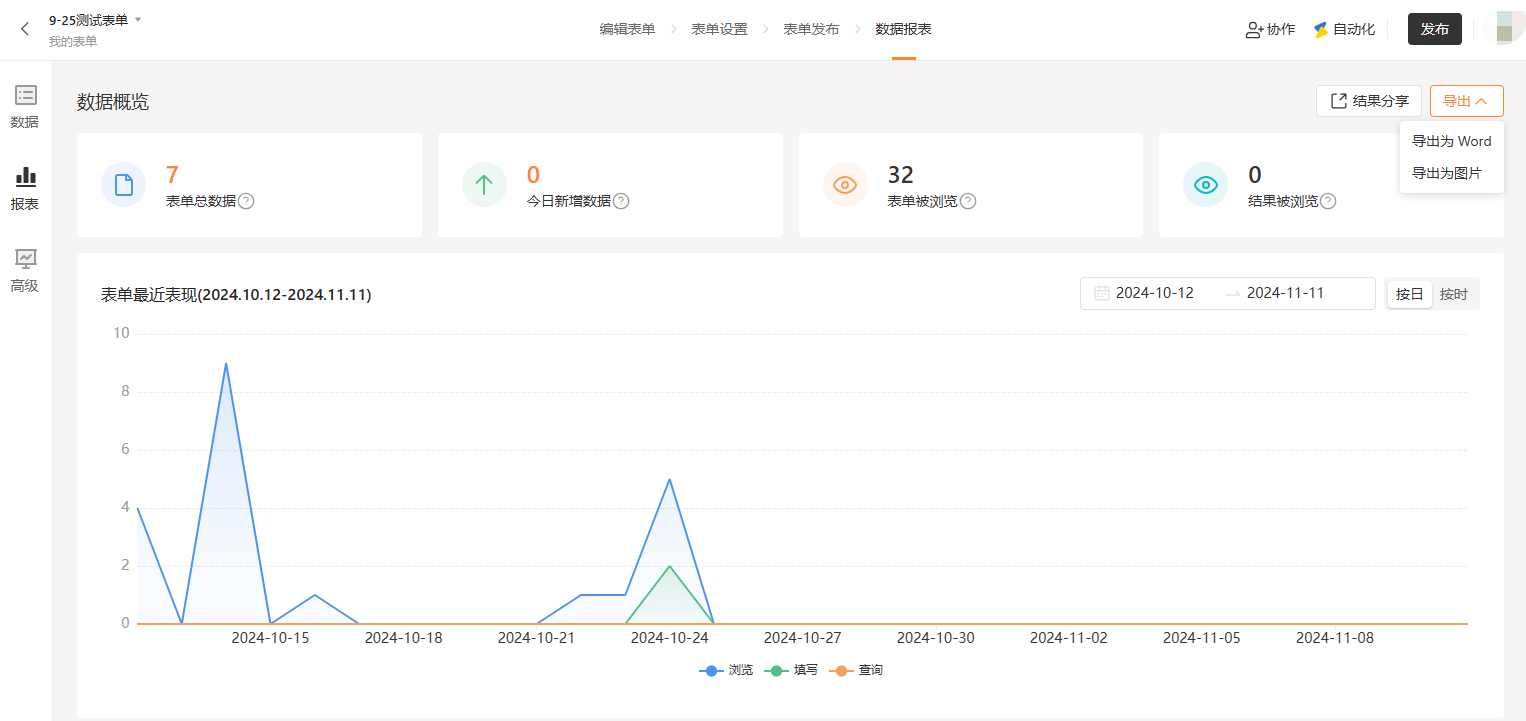Click the share icon in 结果分享

(1338, 100)
